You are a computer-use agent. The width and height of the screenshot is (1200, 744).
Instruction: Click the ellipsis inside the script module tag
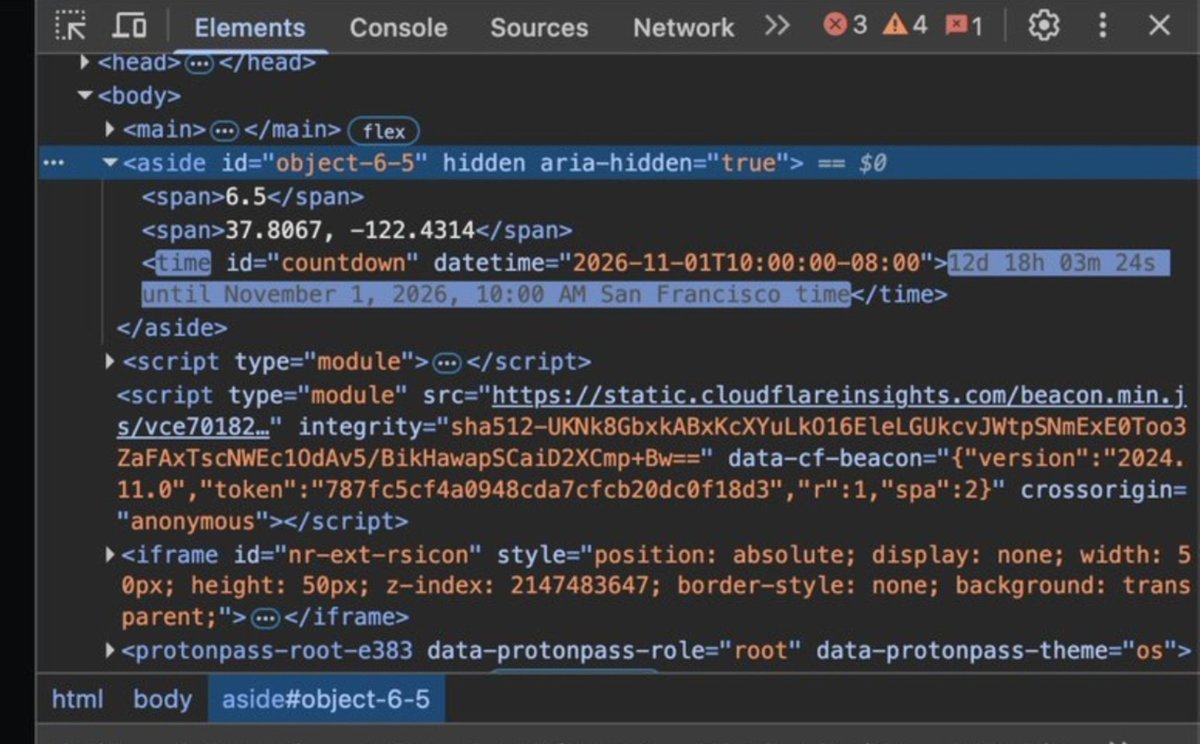pyautogui.click(x=447, y=362)
